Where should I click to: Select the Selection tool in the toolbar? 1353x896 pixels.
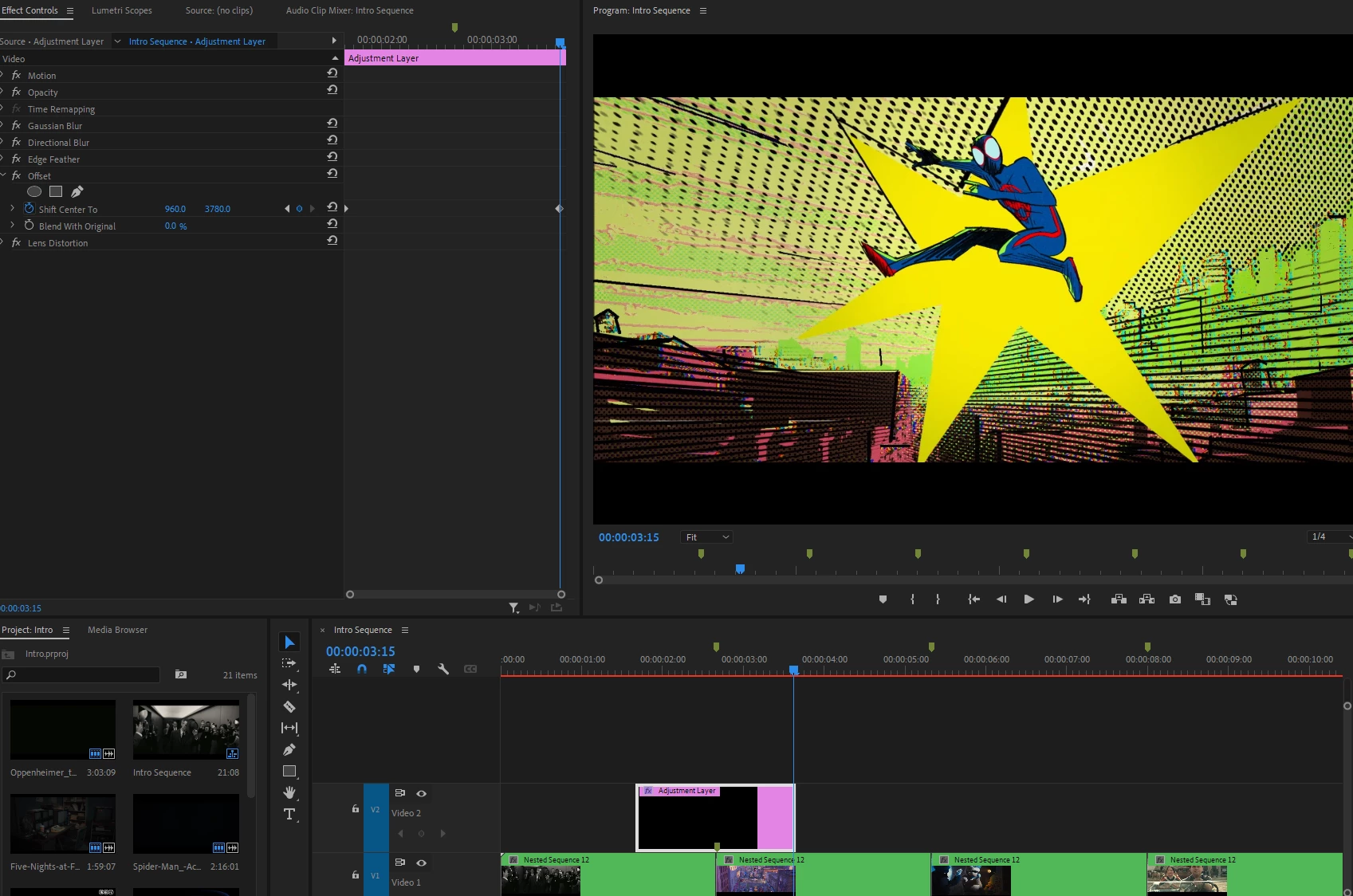click(289, 643)
